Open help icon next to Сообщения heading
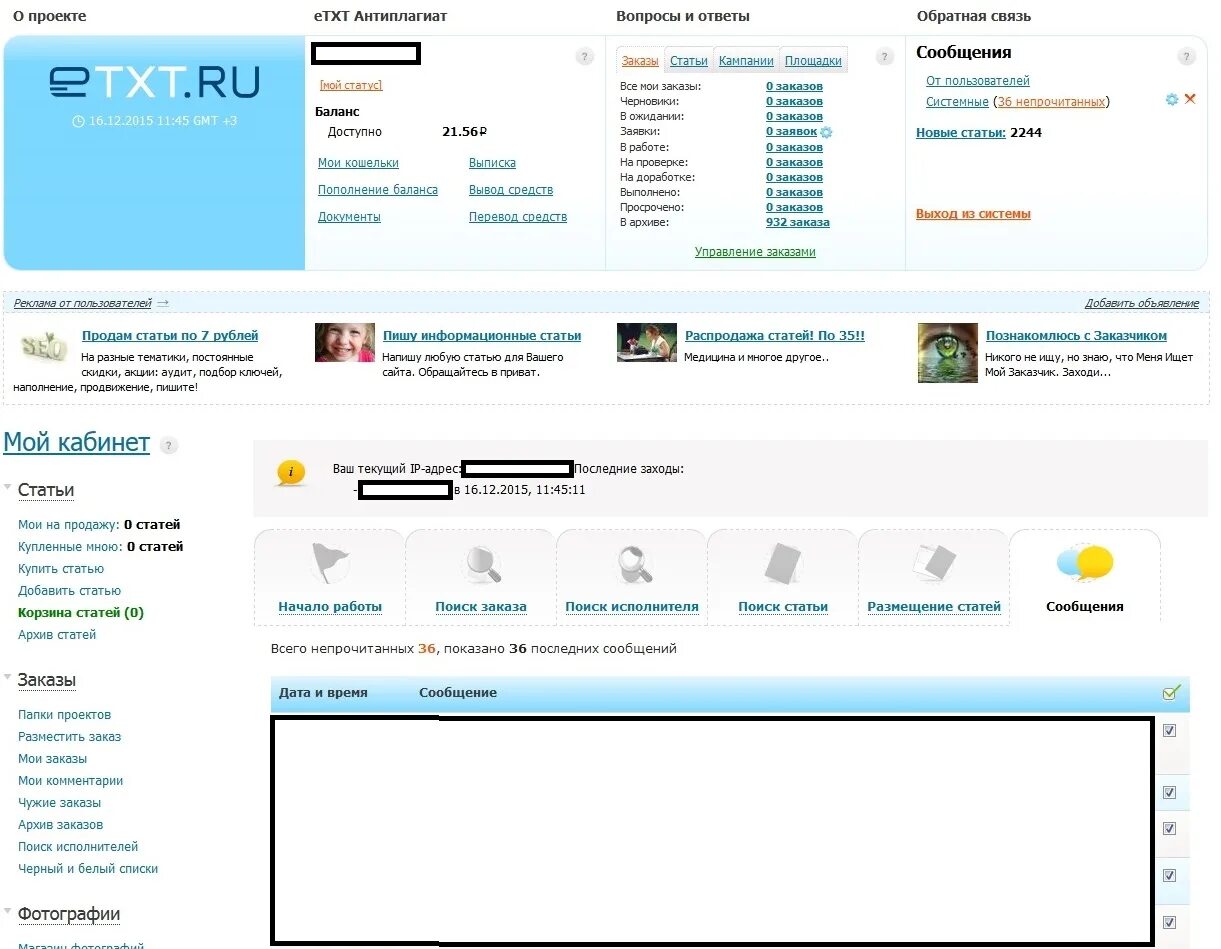1221x949 pixels. point(1186,57)
